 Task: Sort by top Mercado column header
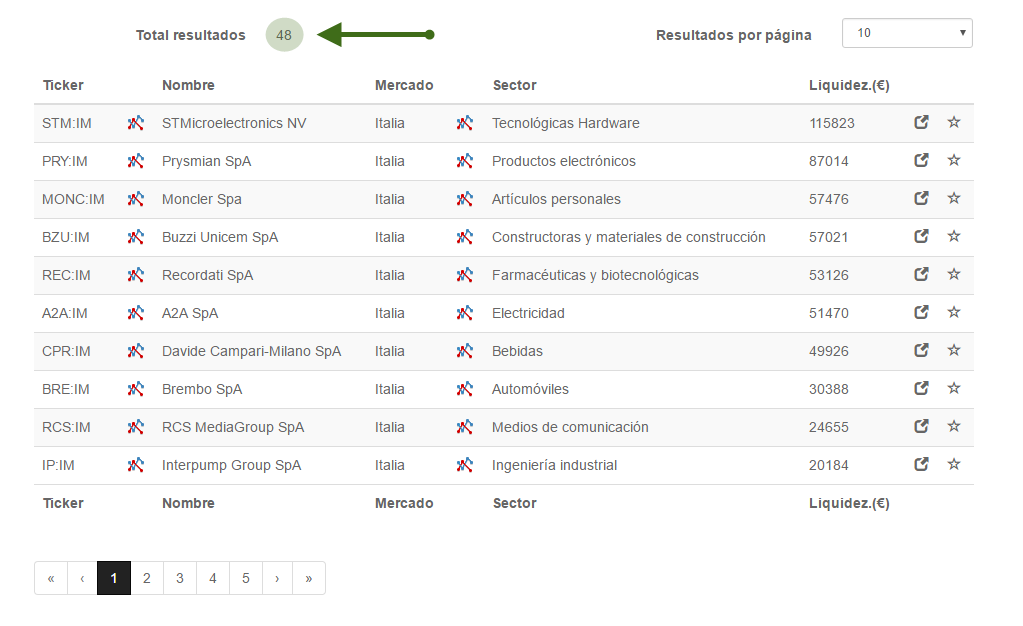click(x=404, y=86)
